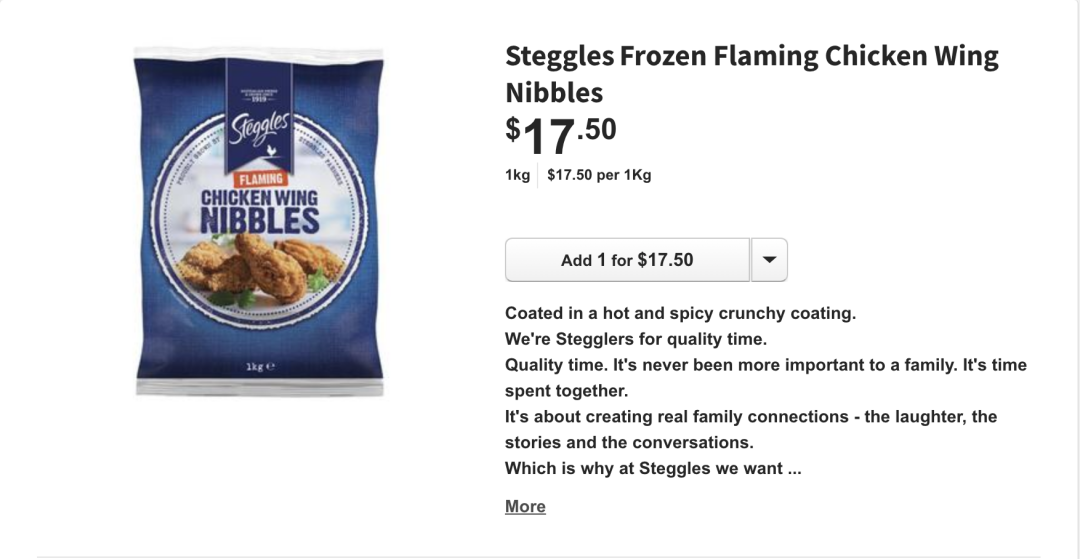Click the 'Coated in a hot and spicy' line

[681, 314]
